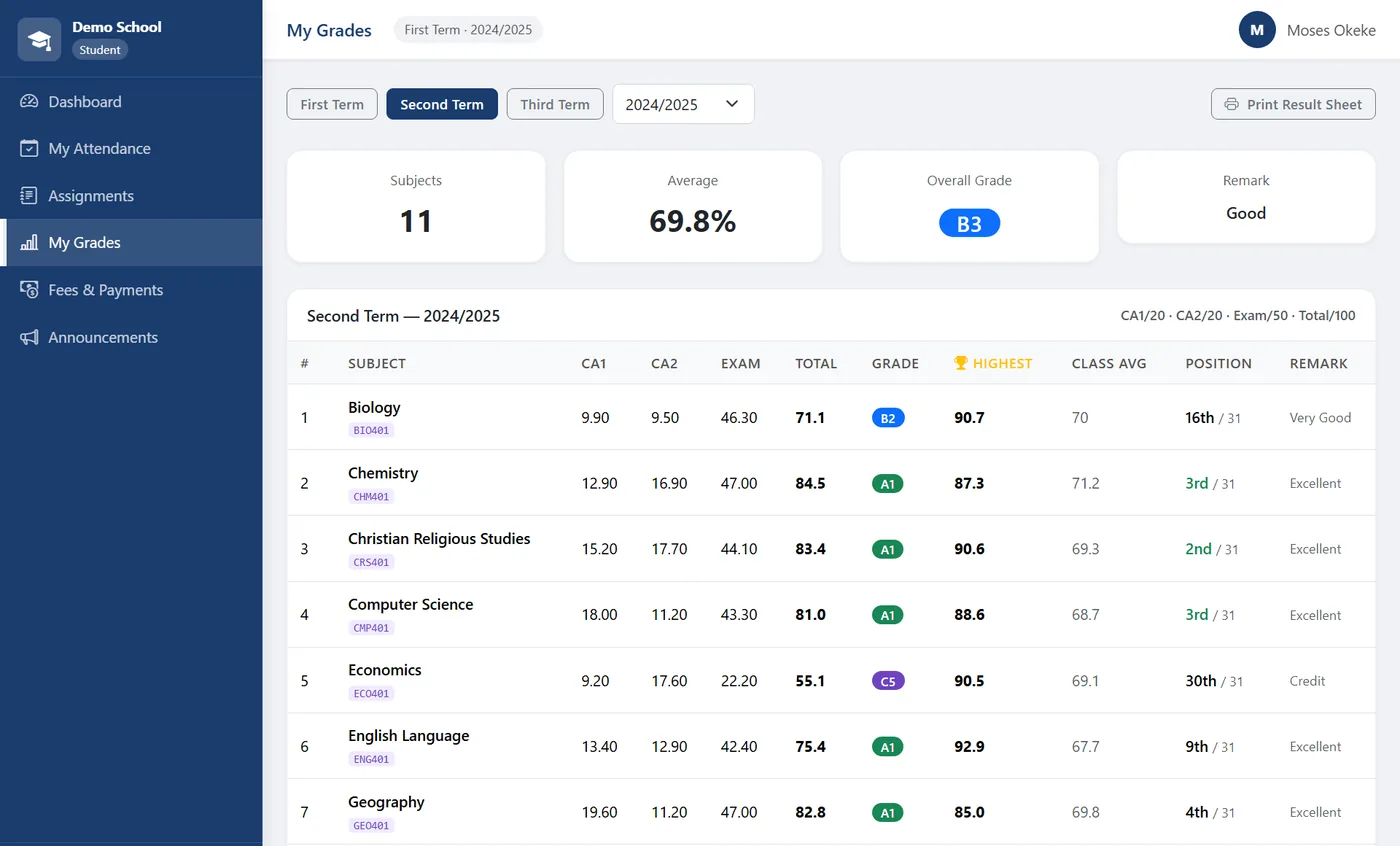Click the First Term · 2024/2025 header pill
This screenshot has width=1400, height=846.
(x=468, y=30)
